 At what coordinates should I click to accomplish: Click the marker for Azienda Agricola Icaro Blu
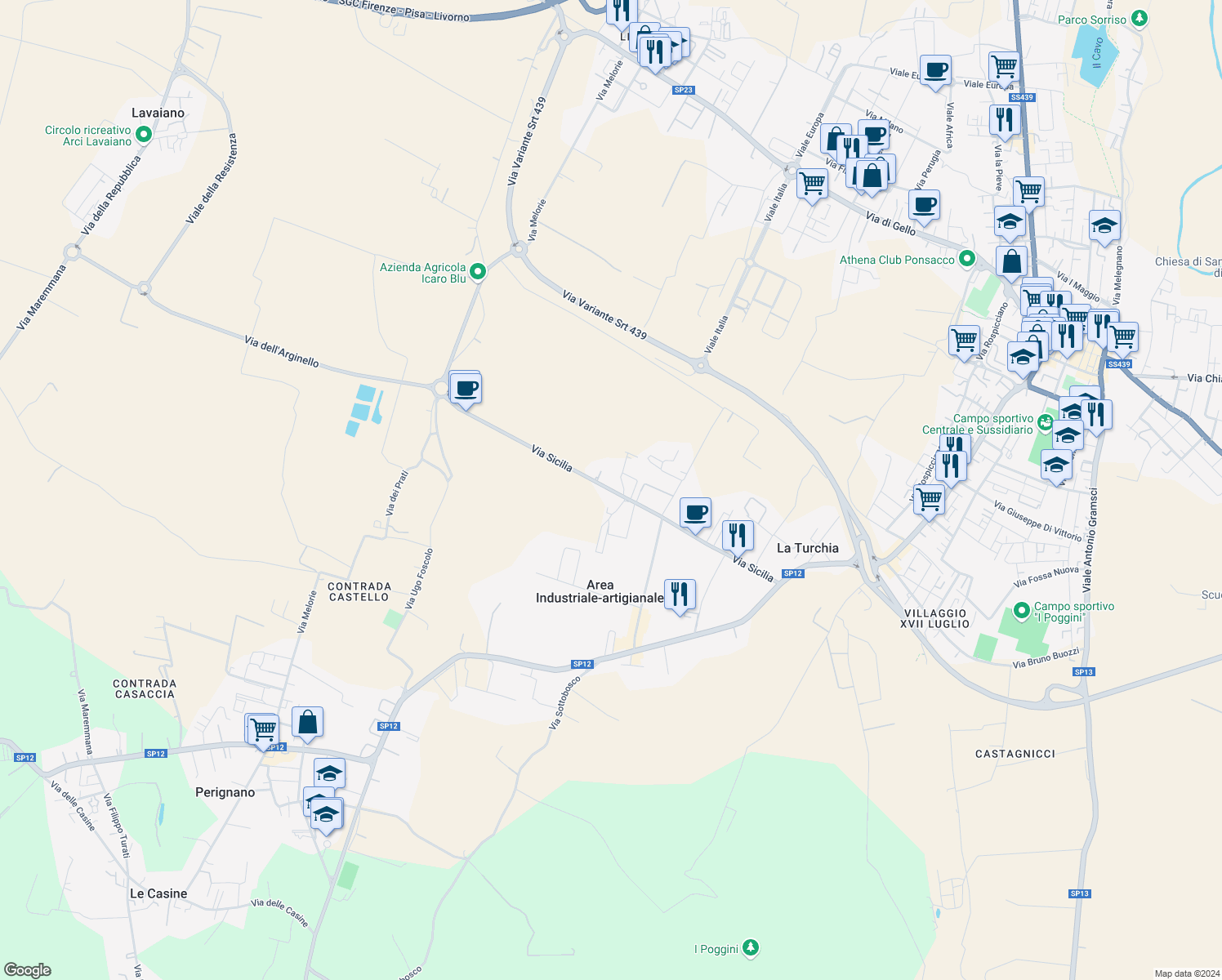(x=478, y=270)
